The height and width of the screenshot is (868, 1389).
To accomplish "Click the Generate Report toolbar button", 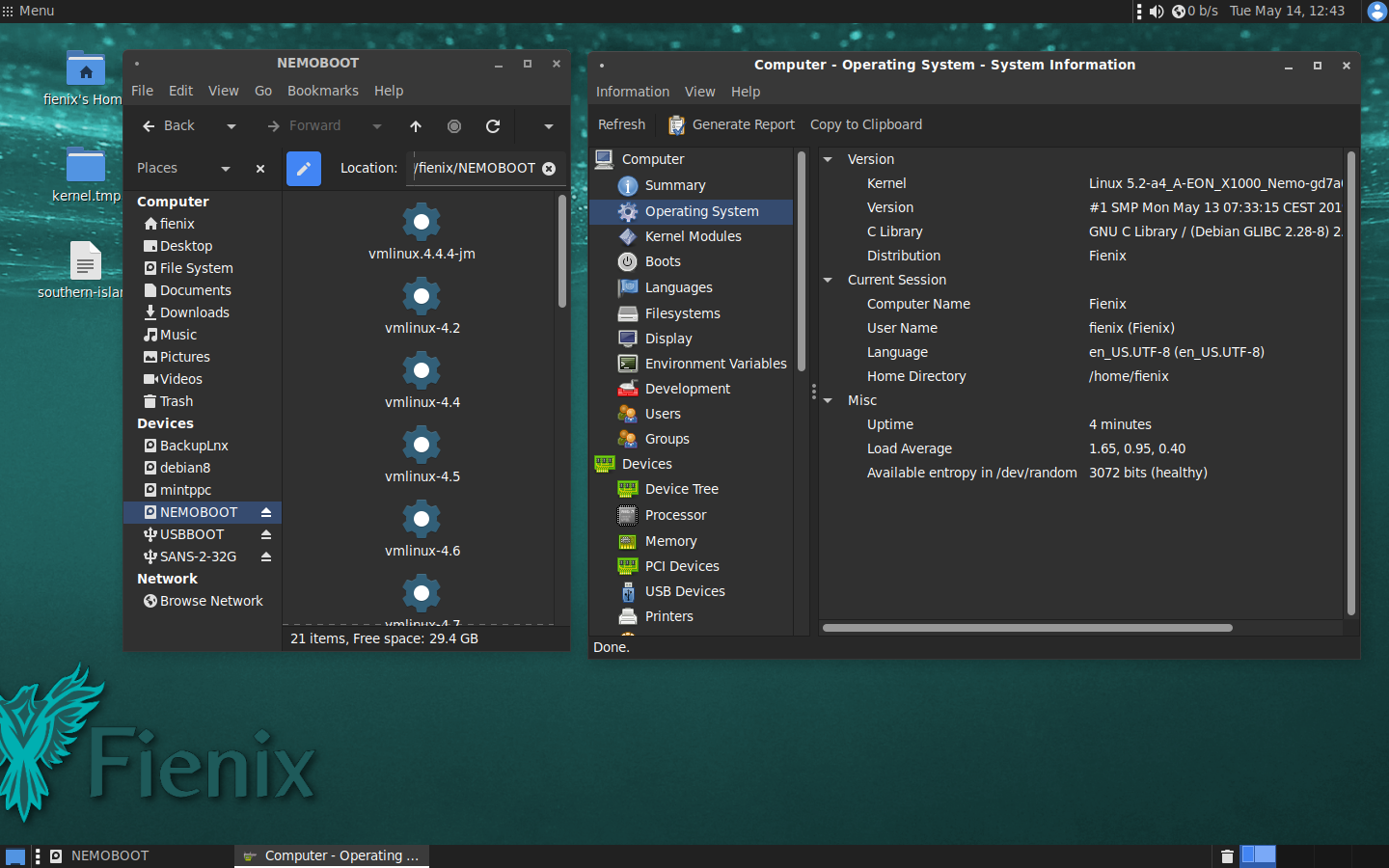I will coord(731,124).
